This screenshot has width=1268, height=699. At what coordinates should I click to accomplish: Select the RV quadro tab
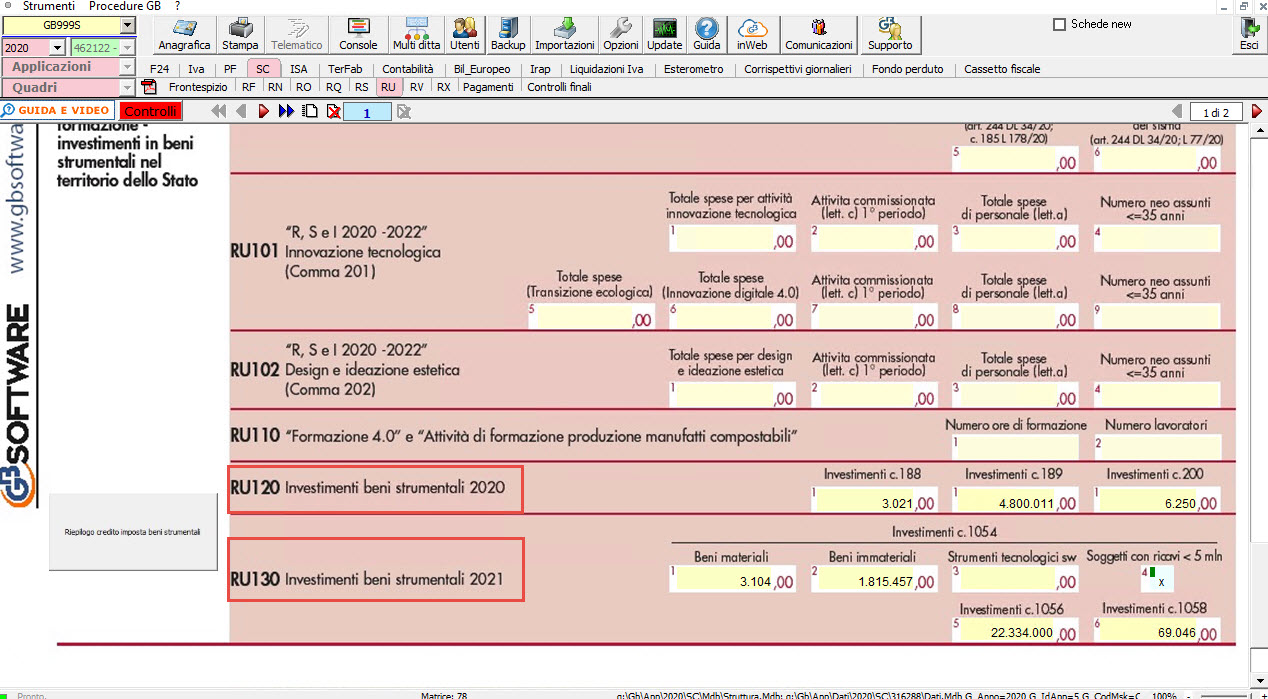(416, 87)
